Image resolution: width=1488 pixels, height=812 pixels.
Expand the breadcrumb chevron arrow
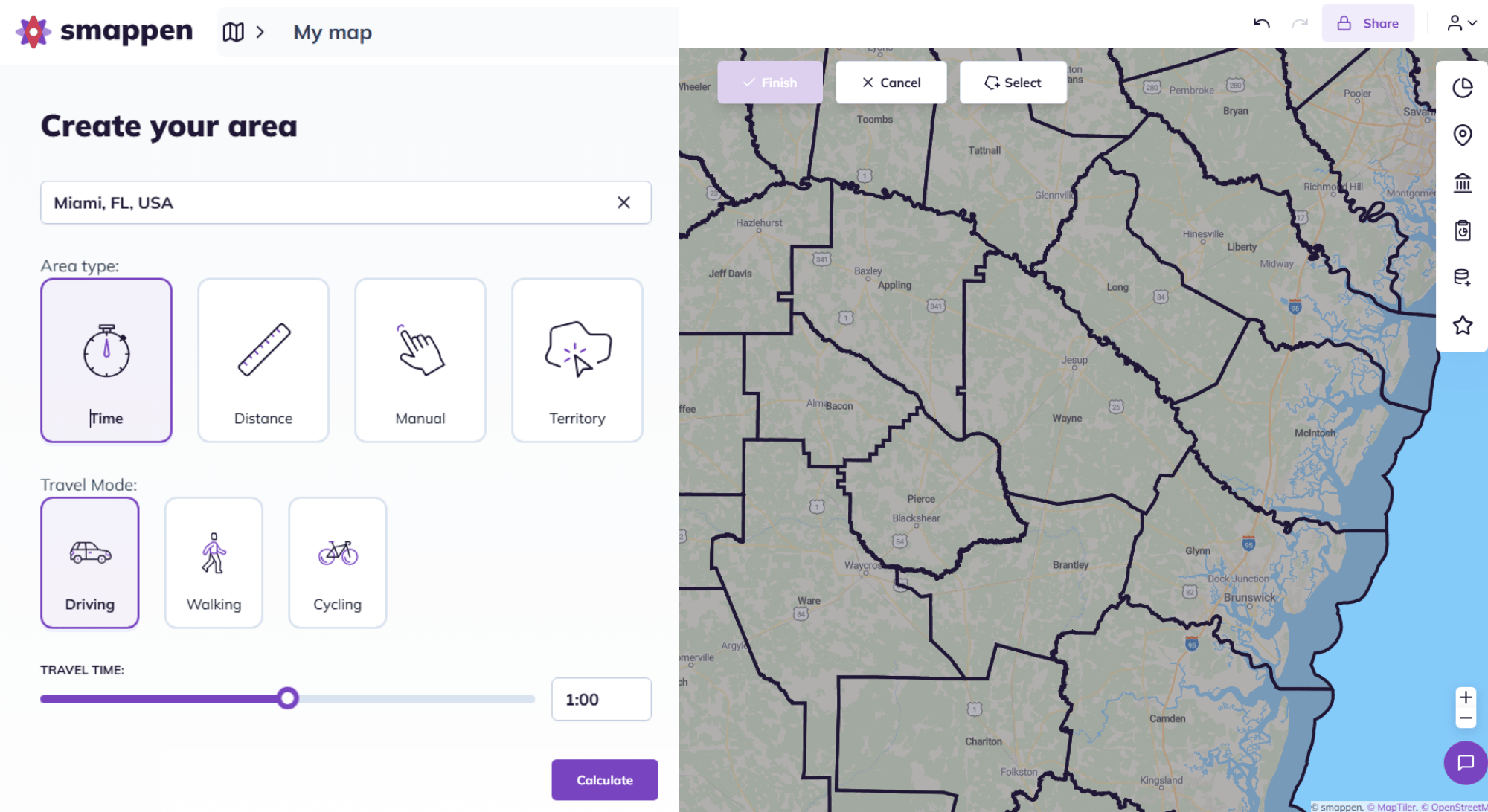[260, 32]
